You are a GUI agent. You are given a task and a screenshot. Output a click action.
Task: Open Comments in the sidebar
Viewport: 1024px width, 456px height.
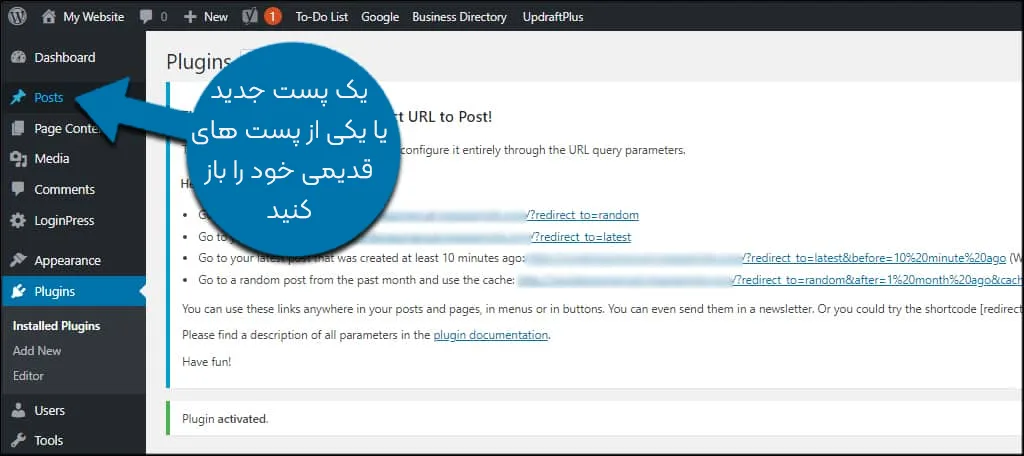[65, 189]
